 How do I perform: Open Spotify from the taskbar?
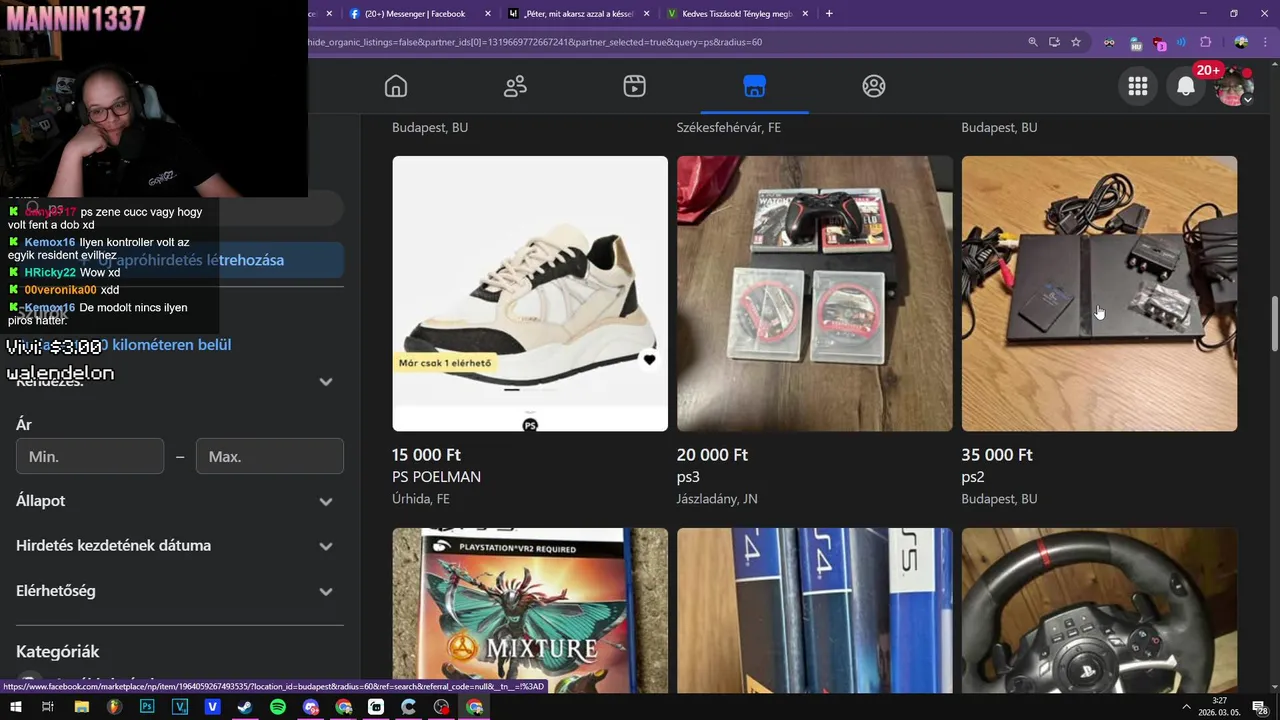click(x=278, y=707)
